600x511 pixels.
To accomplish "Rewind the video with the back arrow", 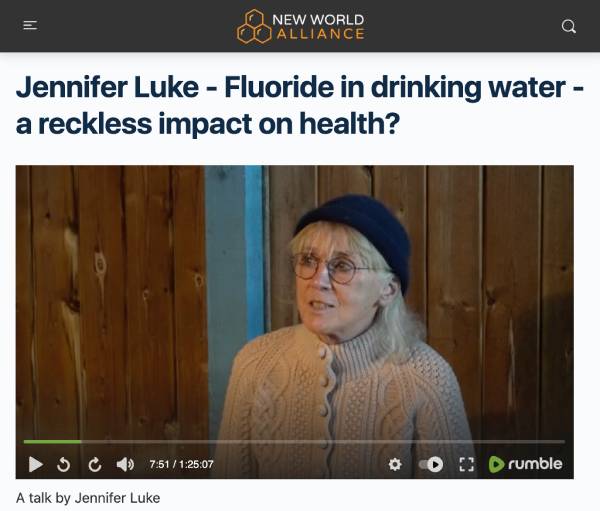I will (x=64, y=465).
